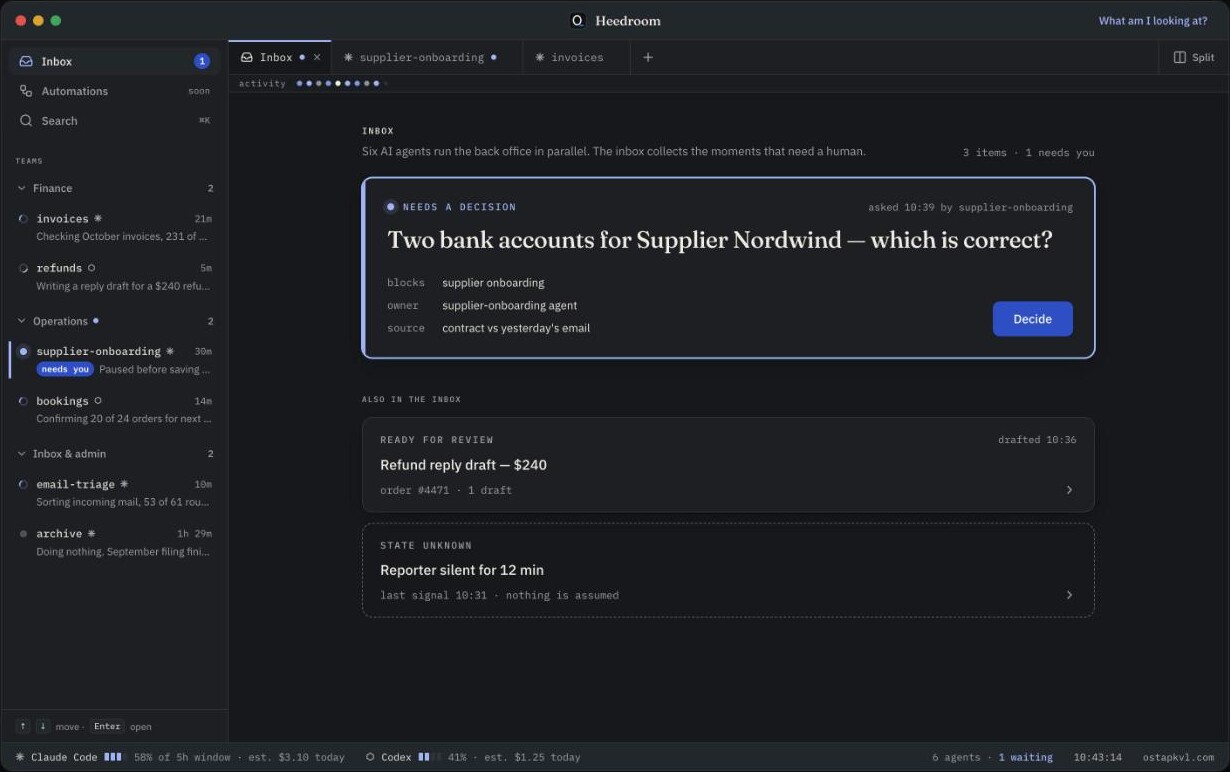Screen dimensions: 1230x772
Task: Switch to the invoices tab
Action: click(577, 57)
